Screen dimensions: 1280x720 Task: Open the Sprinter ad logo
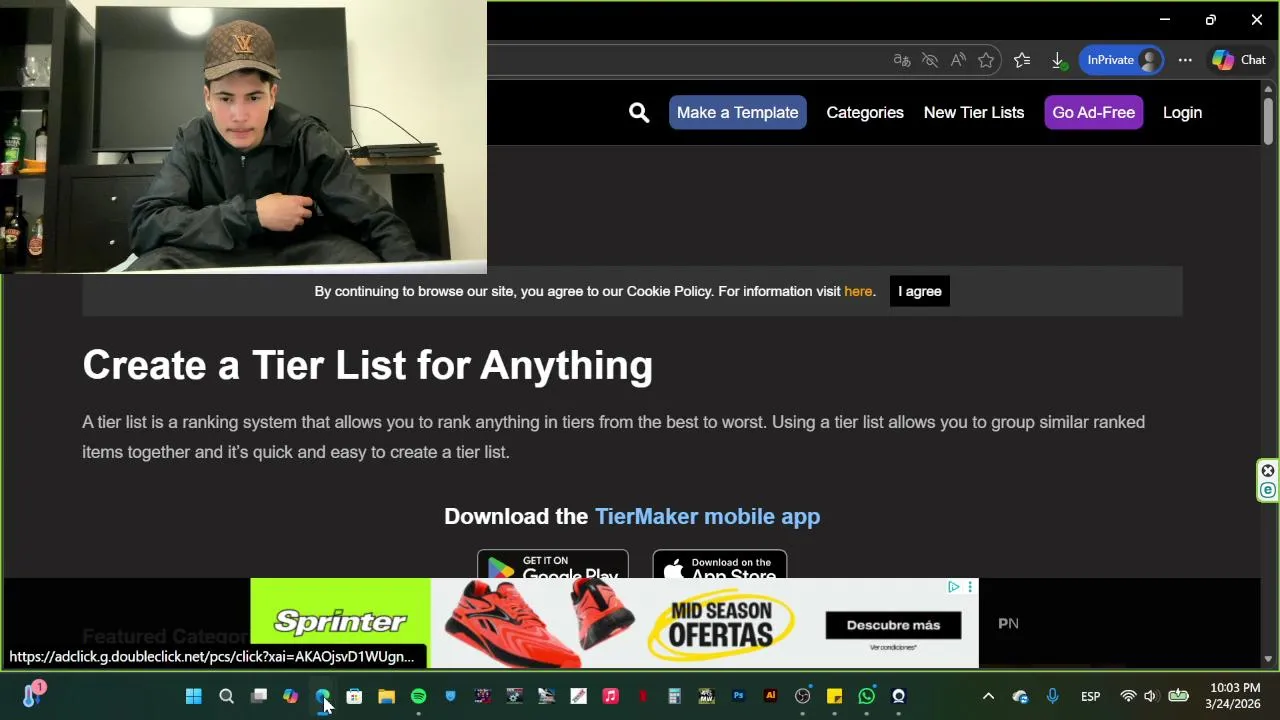point(340,622)
